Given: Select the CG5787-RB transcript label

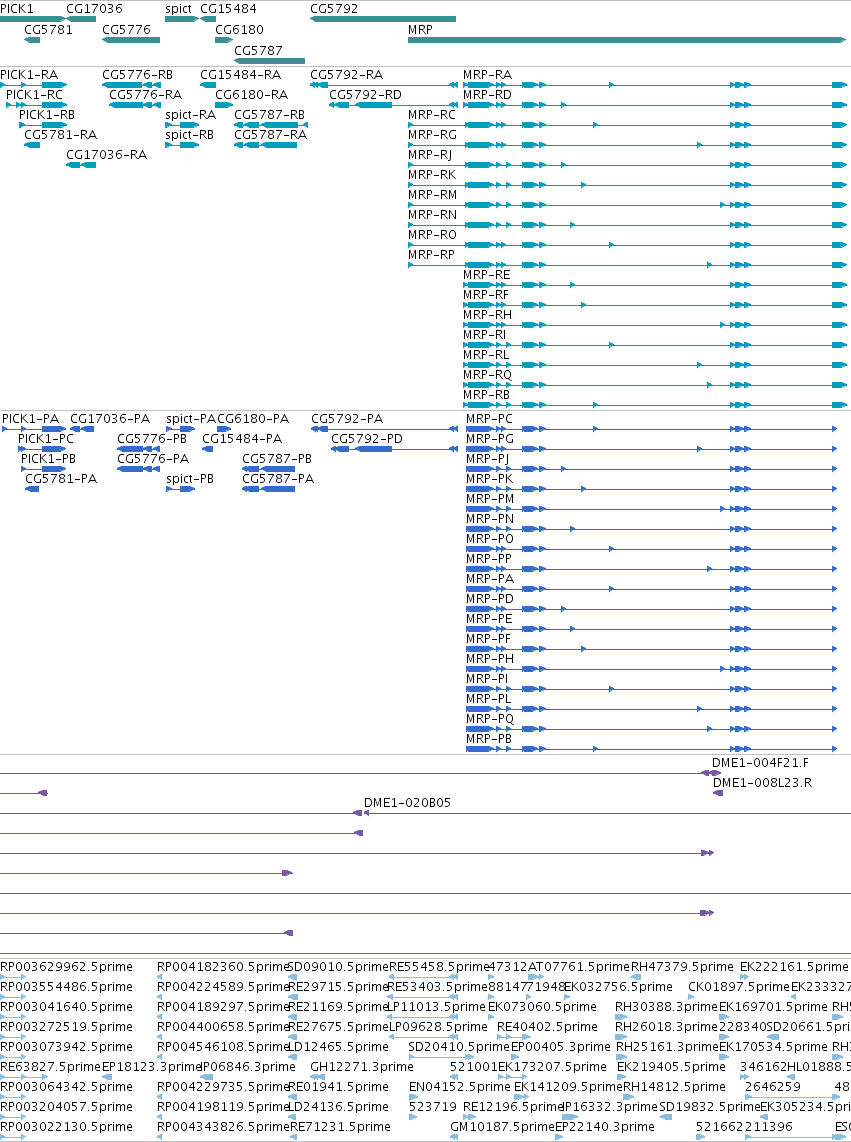Looking at the screenshot, I should pyautogui.click(x=269, y=115).
